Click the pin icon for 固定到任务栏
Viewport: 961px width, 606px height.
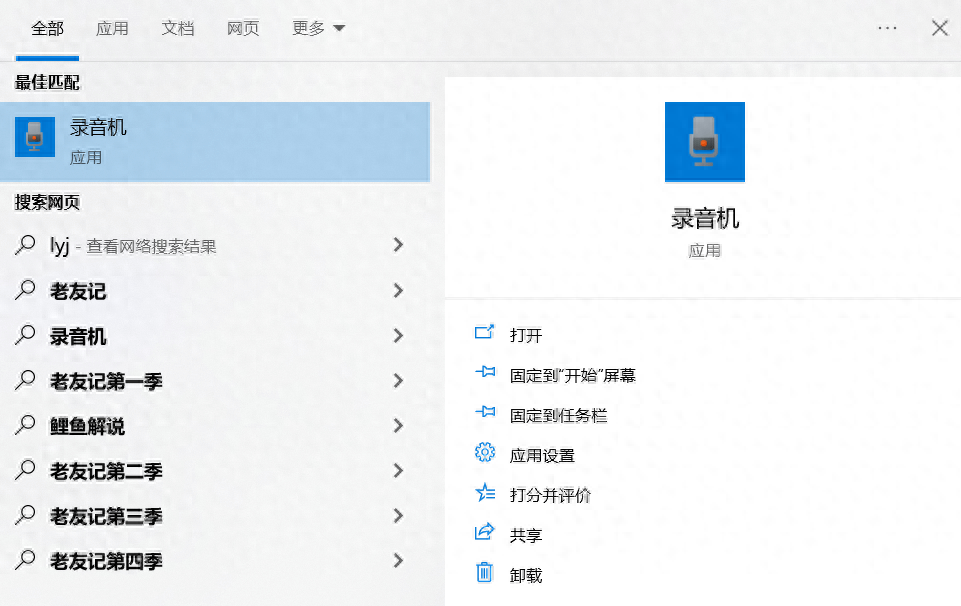[485, 414]
